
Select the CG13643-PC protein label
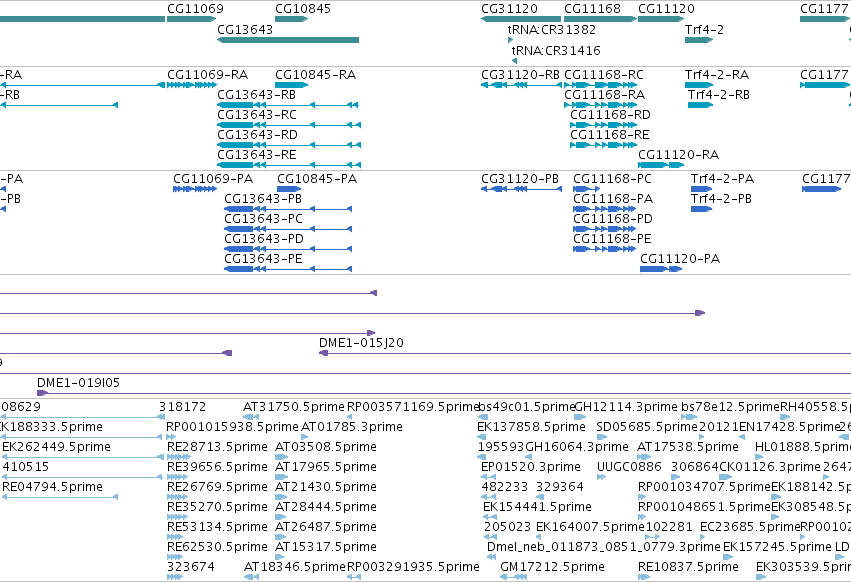pyautogui.click(x=263, y=219)
